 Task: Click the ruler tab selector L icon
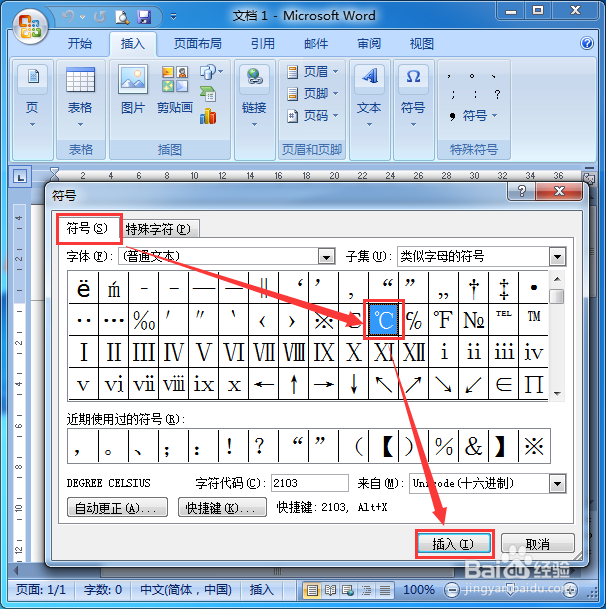[x=20, y=177]
